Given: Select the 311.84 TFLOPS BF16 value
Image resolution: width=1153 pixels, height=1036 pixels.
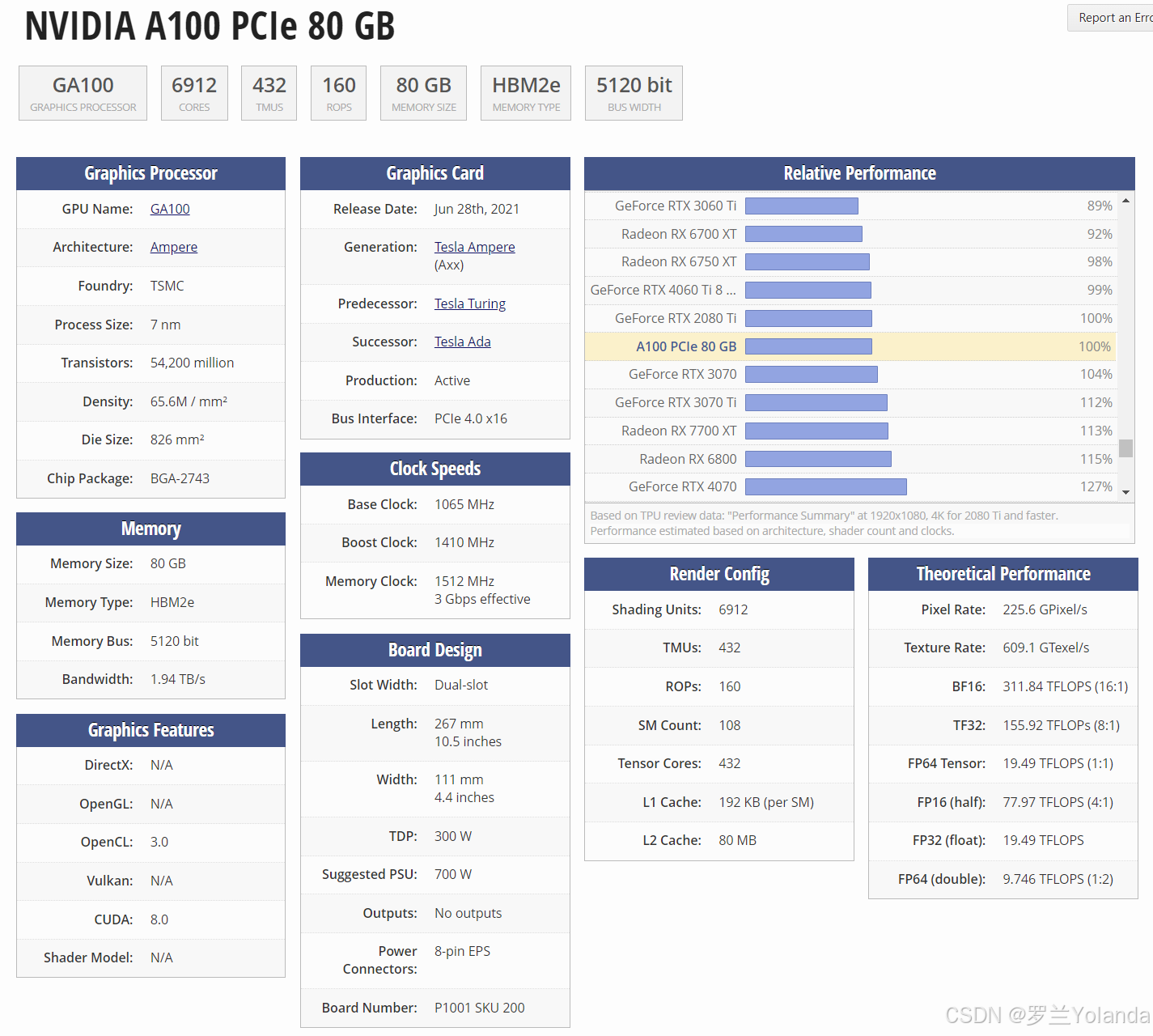Looking at the screenshot, I should click(x=1066, y=686).
